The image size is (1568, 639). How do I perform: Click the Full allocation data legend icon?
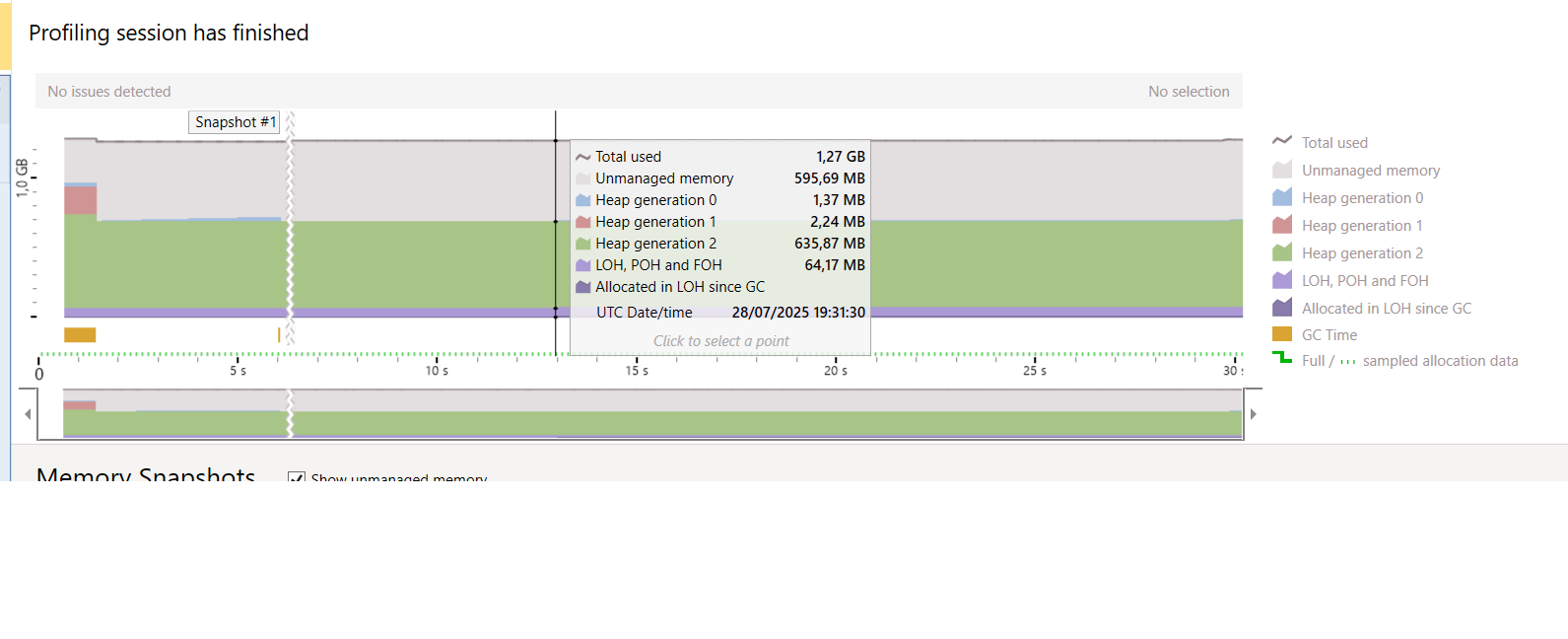tap(1281, 358)
